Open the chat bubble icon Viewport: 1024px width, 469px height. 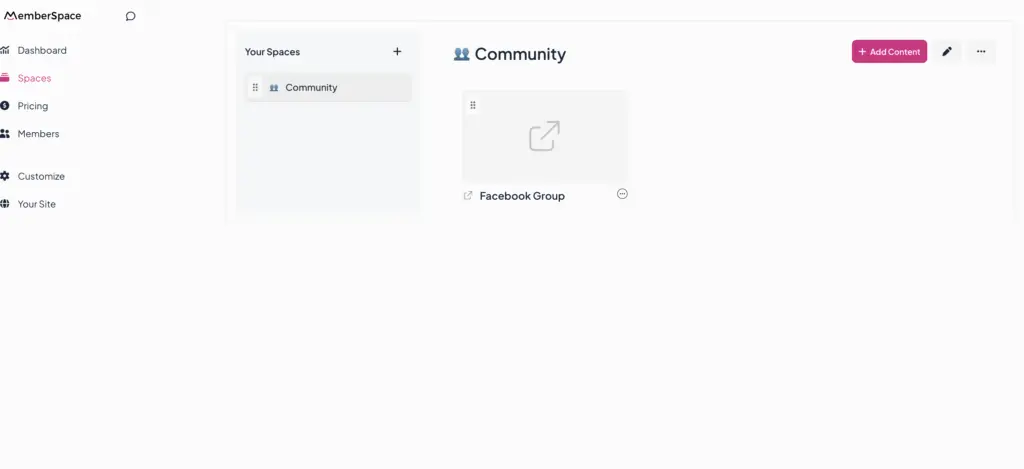tap(131, 16)
